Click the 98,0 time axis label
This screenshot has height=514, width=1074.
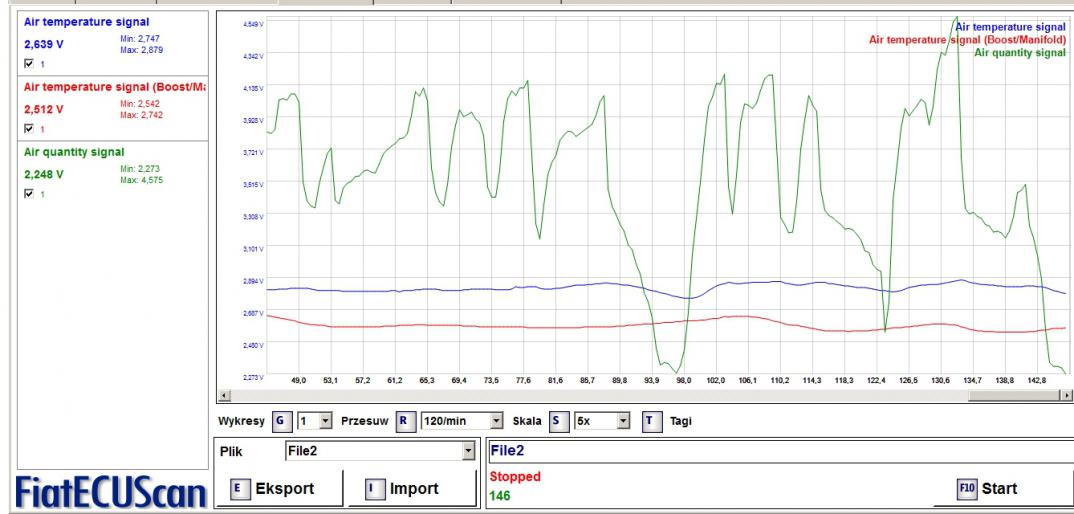click(684, 380)
